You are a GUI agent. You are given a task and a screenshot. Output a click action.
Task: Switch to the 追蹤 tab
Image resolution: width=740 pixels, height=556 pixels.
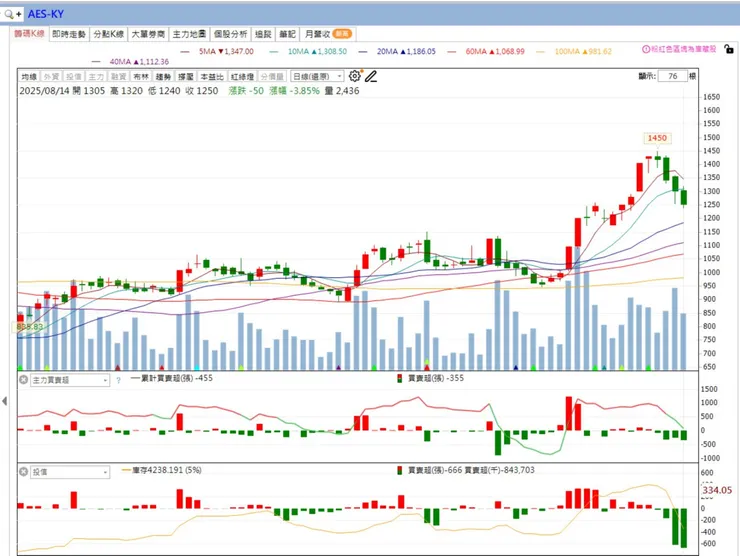(263, 34)
